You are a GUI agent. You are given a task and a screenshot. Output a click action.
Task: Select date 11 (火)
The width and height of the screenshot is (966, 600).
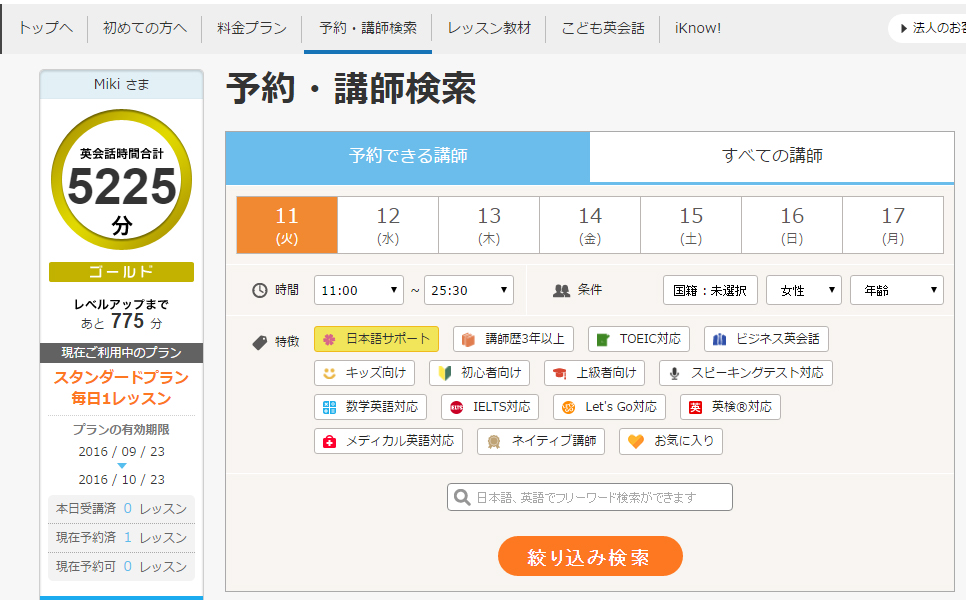click(287, 225)
